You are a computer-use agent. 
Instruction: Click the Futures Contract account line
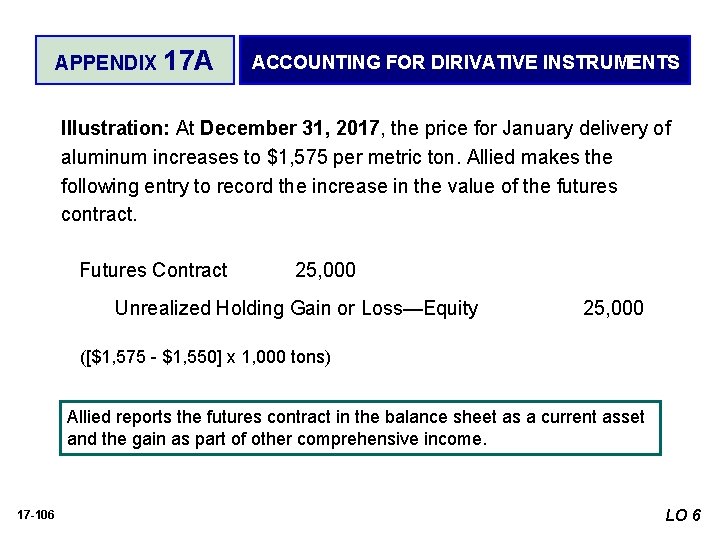[153, 270]
